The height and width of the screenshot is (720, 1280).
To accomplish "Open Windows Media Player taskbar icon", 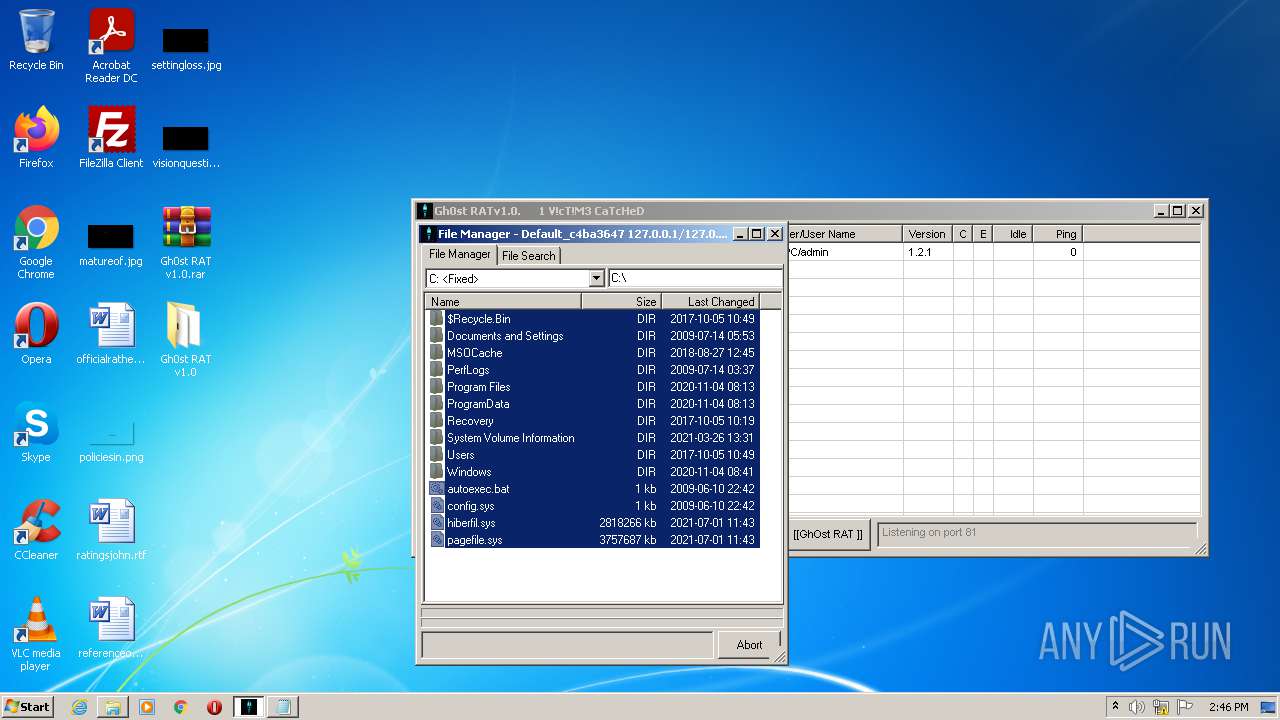I will 147,707.
